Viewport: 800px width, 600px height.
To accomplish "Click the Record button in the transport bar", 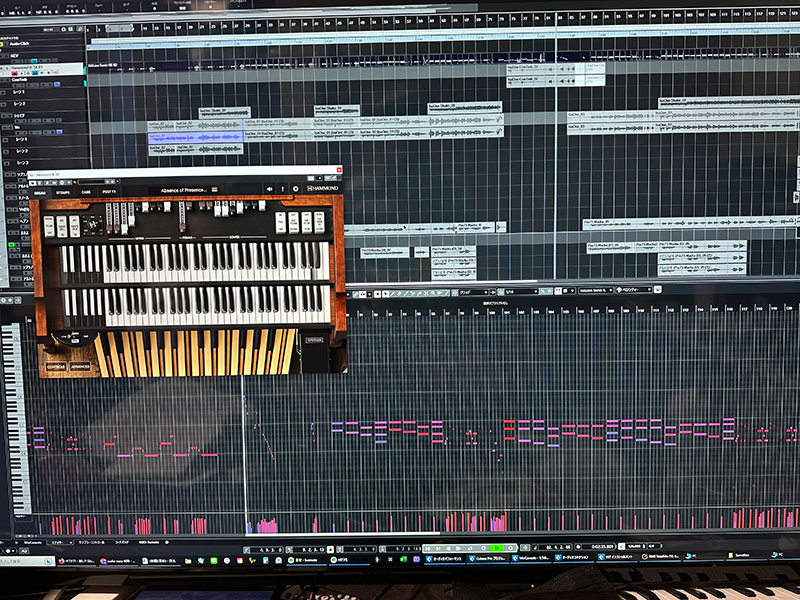I will tap(510, 548).
